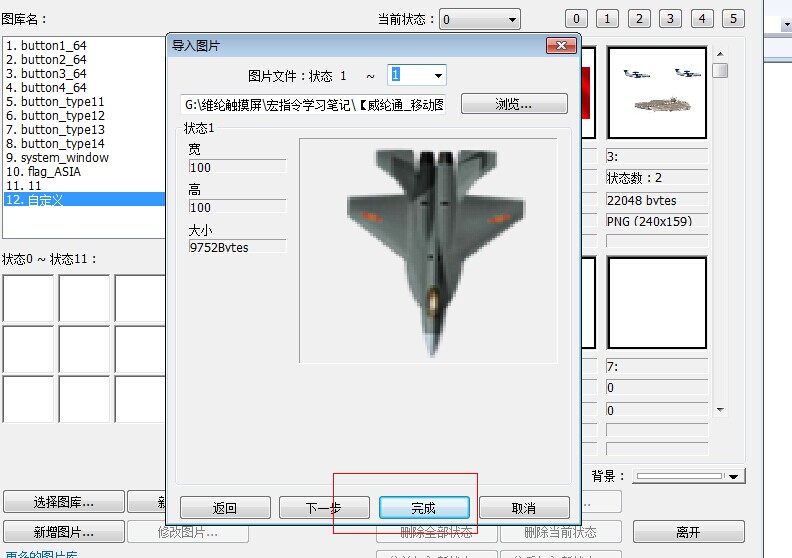This screenshot has width=792, height=558.
Task: Click the 离开 button
Action: pos(688,532)
